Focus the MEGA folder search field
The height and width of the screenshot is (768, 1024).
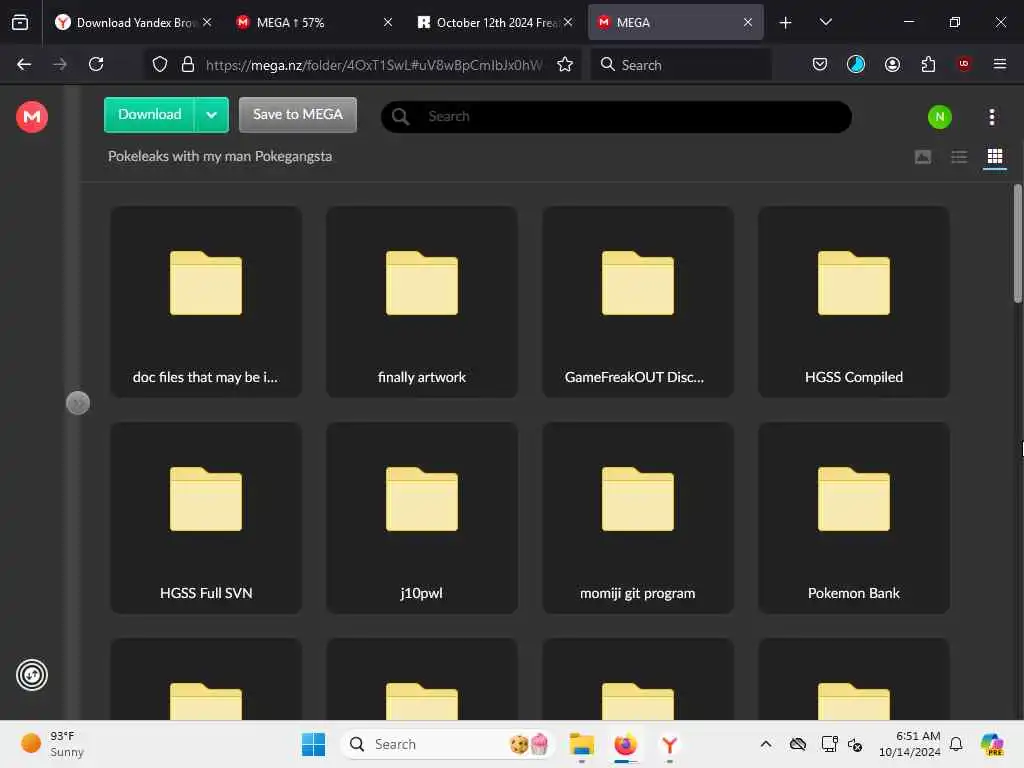[616, 117]
